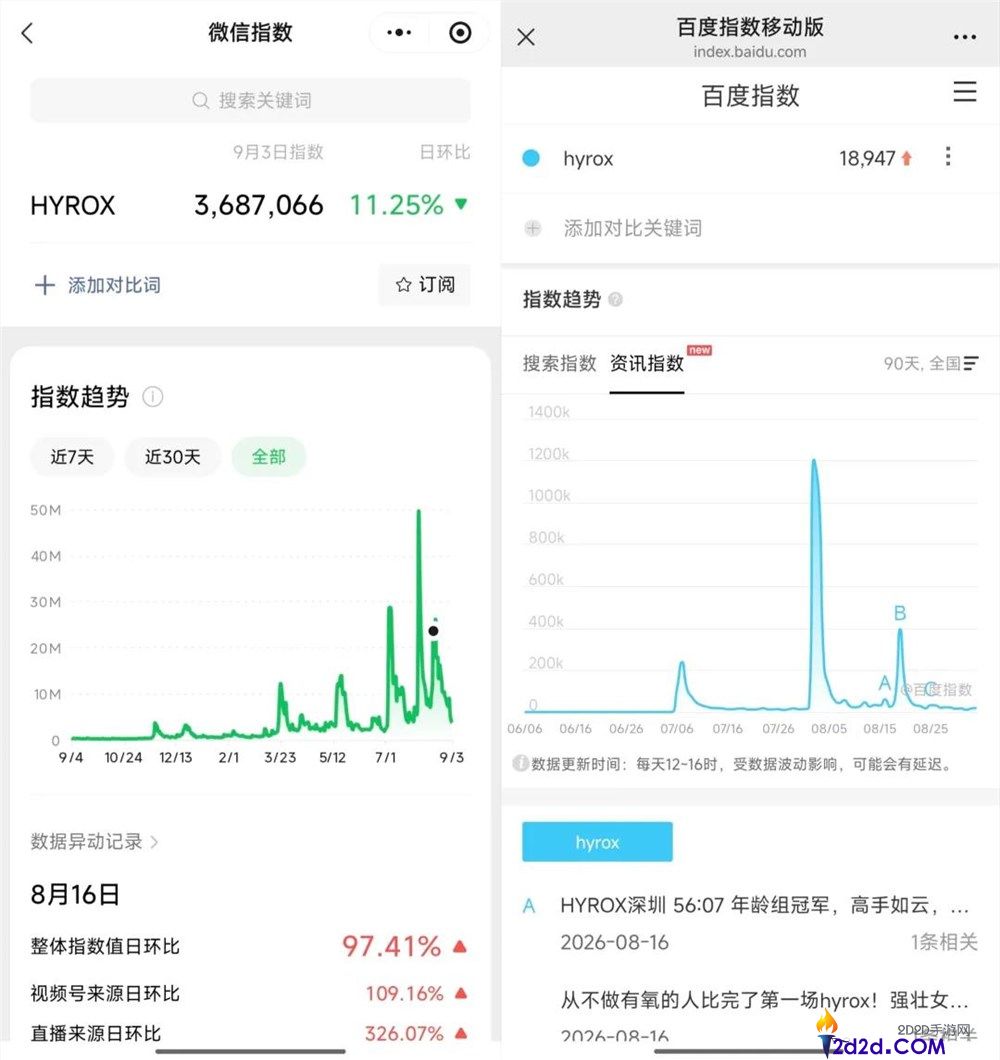This screenshot has height=1060, width=1000.
Task: Click marker A on Baidu trend chart
Action: [x=884, y=683]
